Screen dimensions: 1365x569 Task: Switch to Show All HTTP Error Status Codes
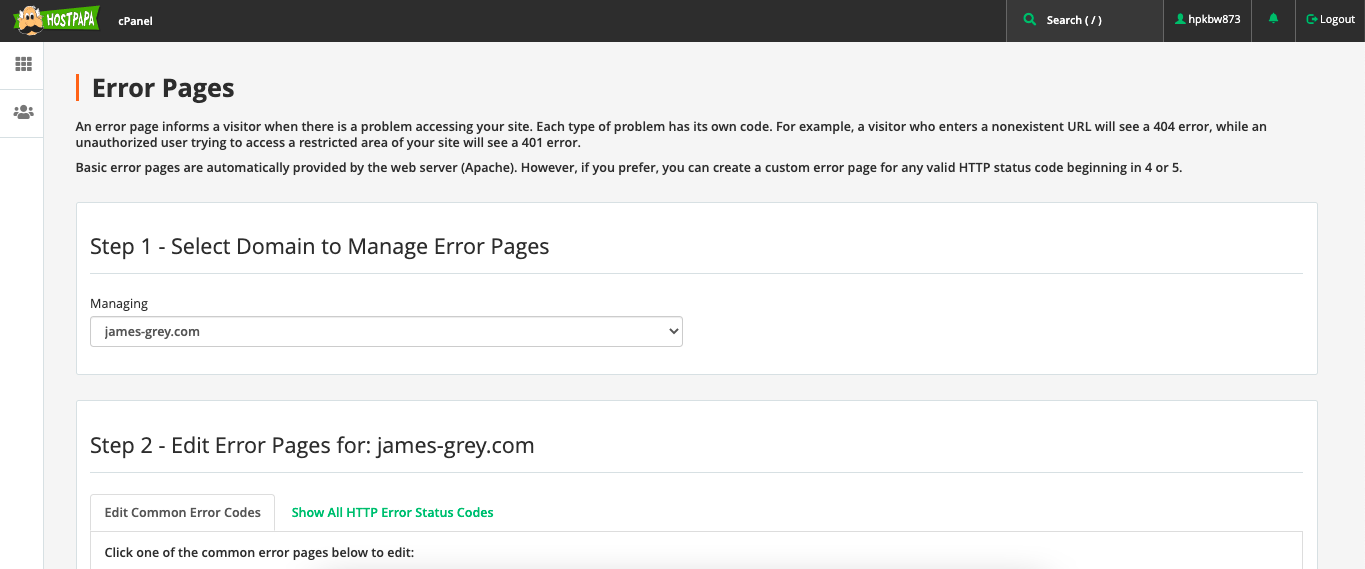[392, 512]
